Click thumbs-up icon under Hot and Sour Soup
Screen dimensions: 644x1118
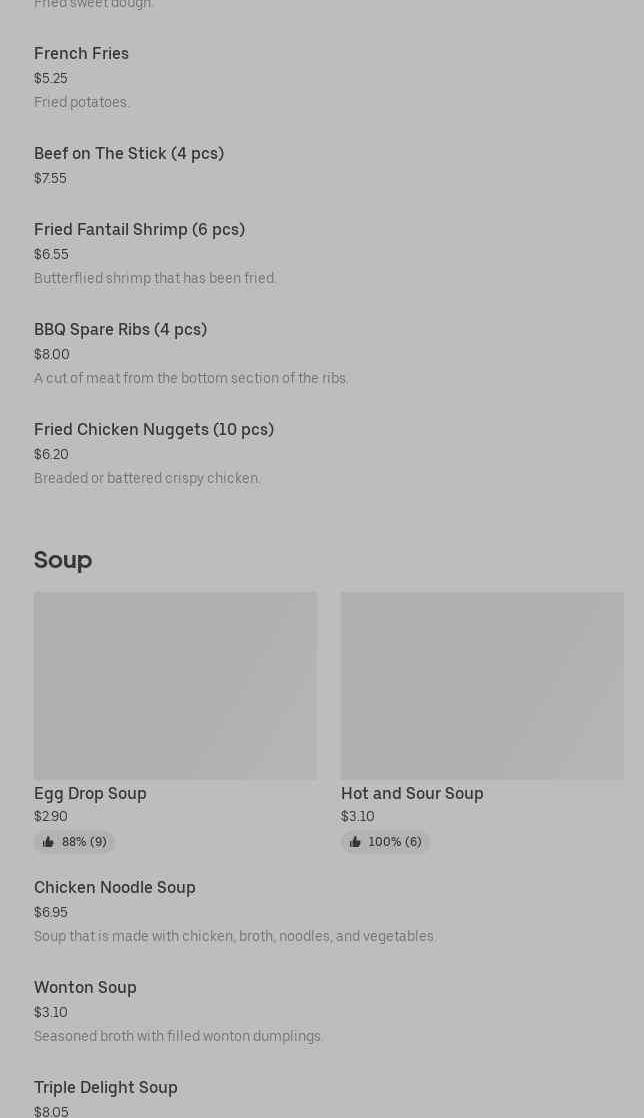pyautogui.click(x=355, y=842)
